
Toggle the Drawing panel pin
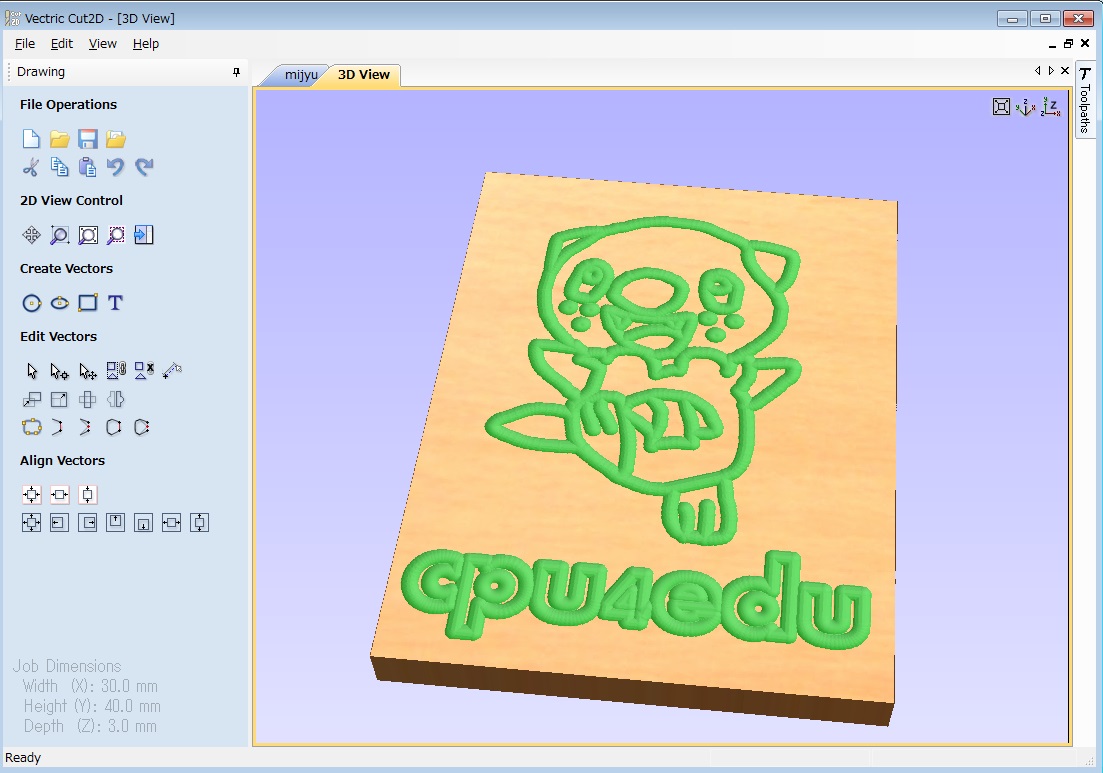236,72
